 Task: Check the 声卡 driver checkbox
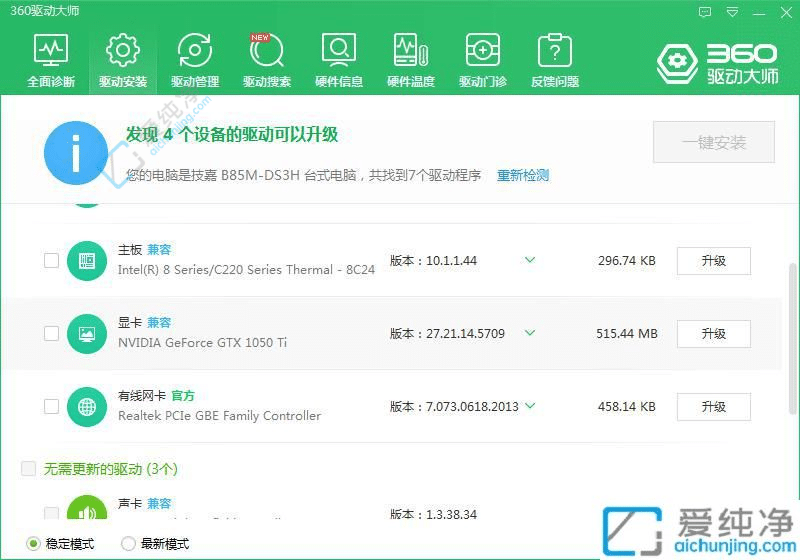tap(52, 513)
